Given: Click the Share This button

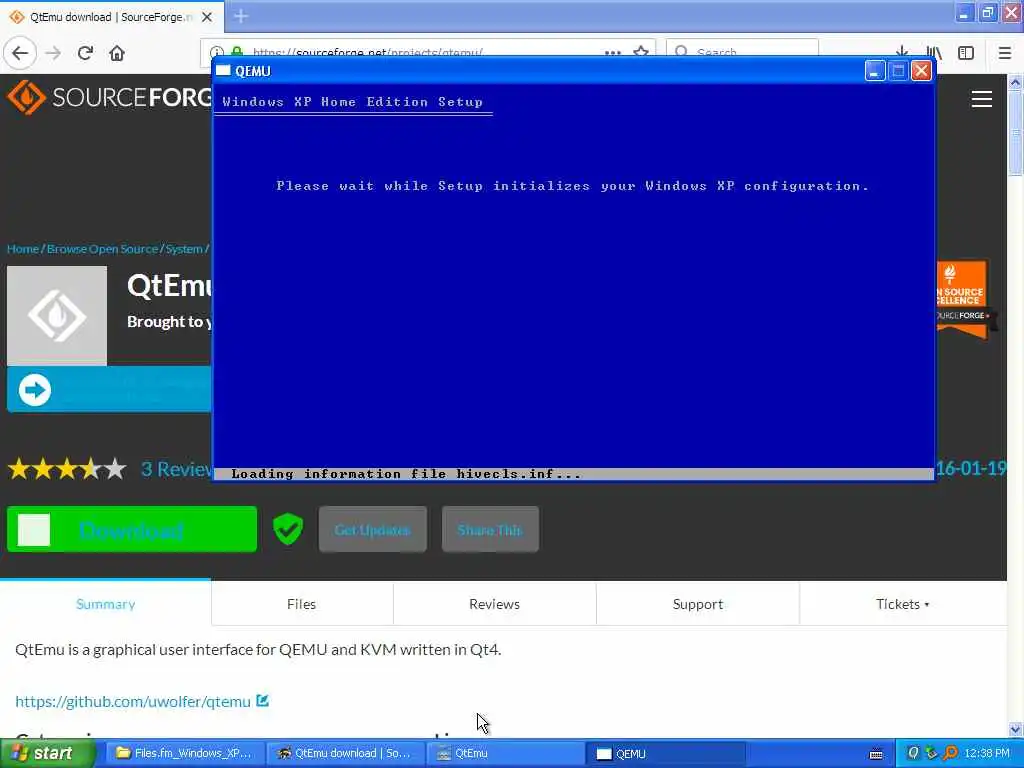Looking at the screenshot, I should pos(490,530).
